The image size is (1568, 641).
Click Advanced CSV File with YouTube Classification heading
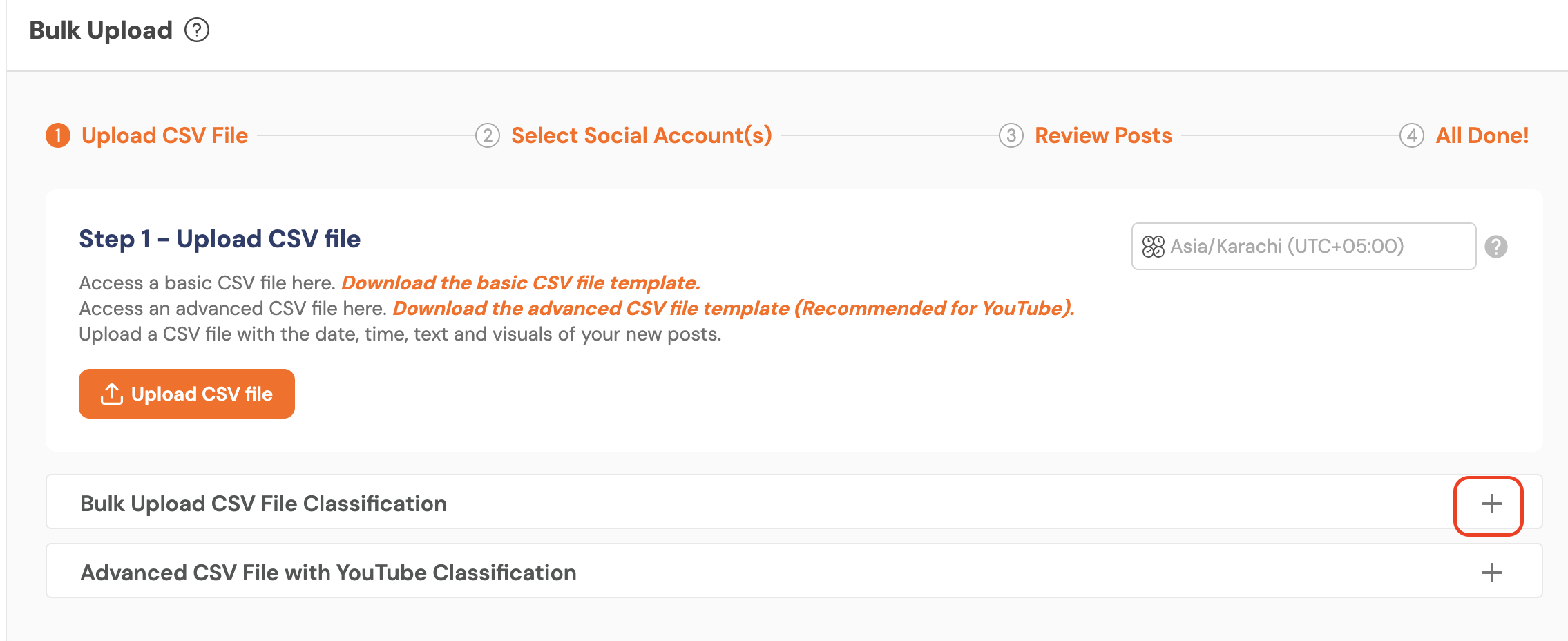tap(328, 573)
